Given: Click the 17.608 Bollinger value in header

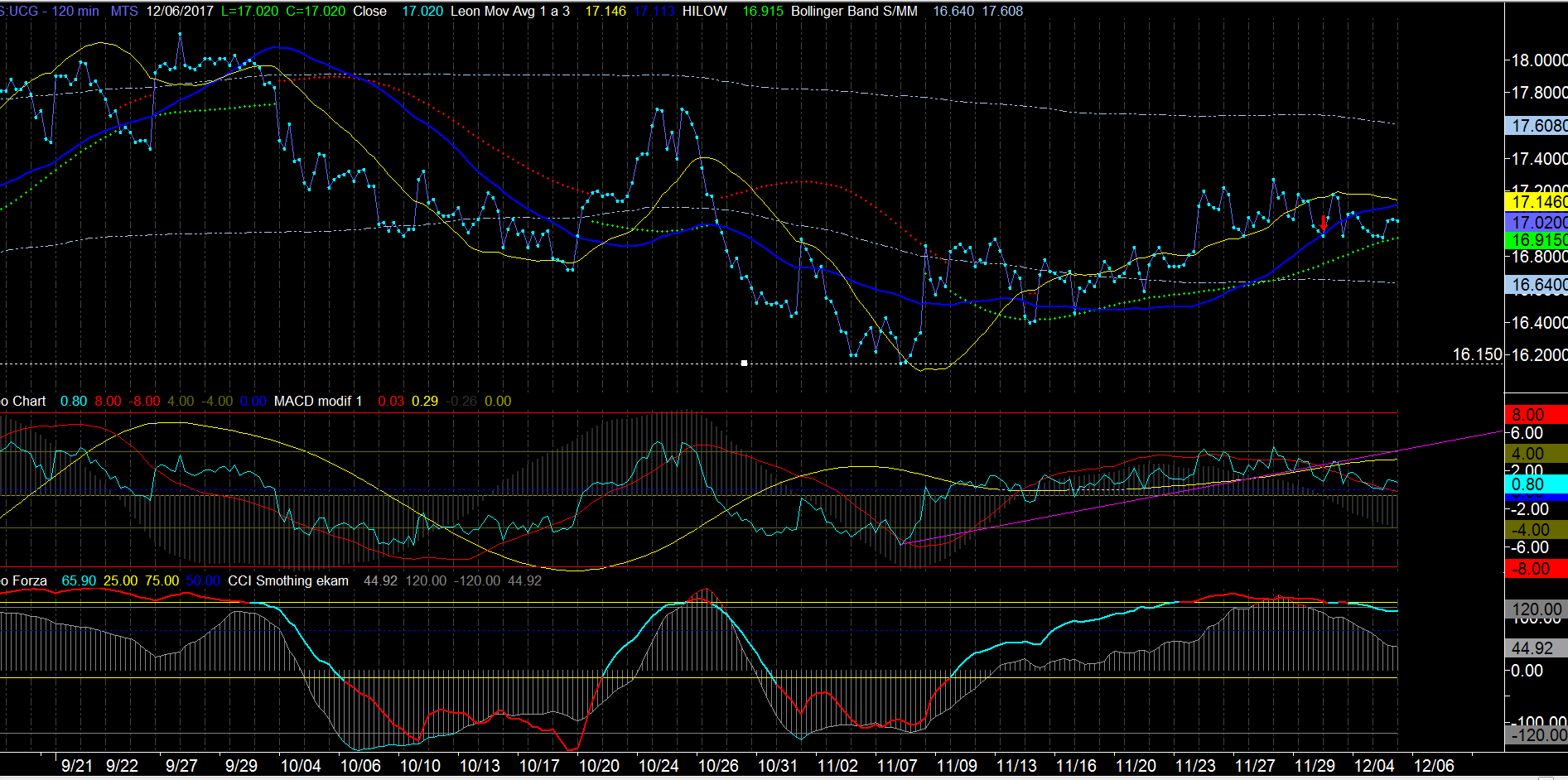Looking at the screenshot, I should click(1002, 11).
